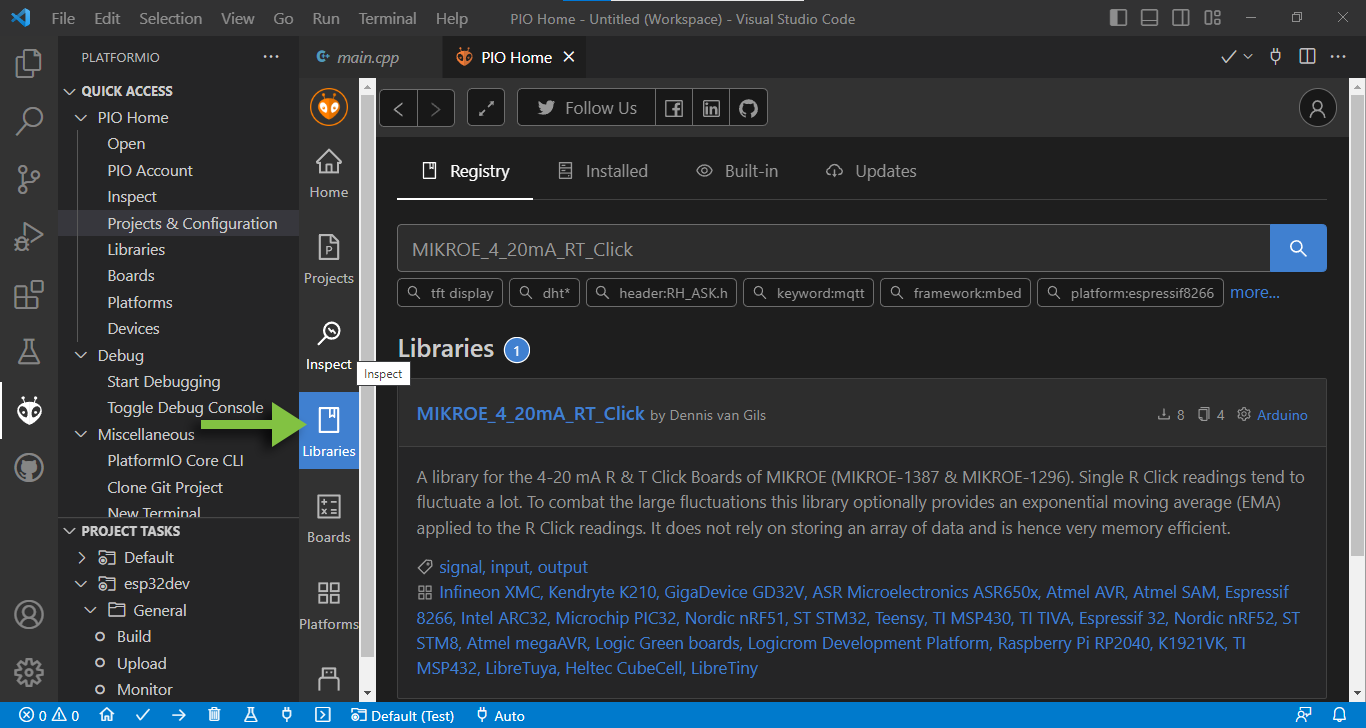Click the expand fullscreen arrows button
Image resolution: width=1366 pixels, height=728 pixels.
point(486,108)
